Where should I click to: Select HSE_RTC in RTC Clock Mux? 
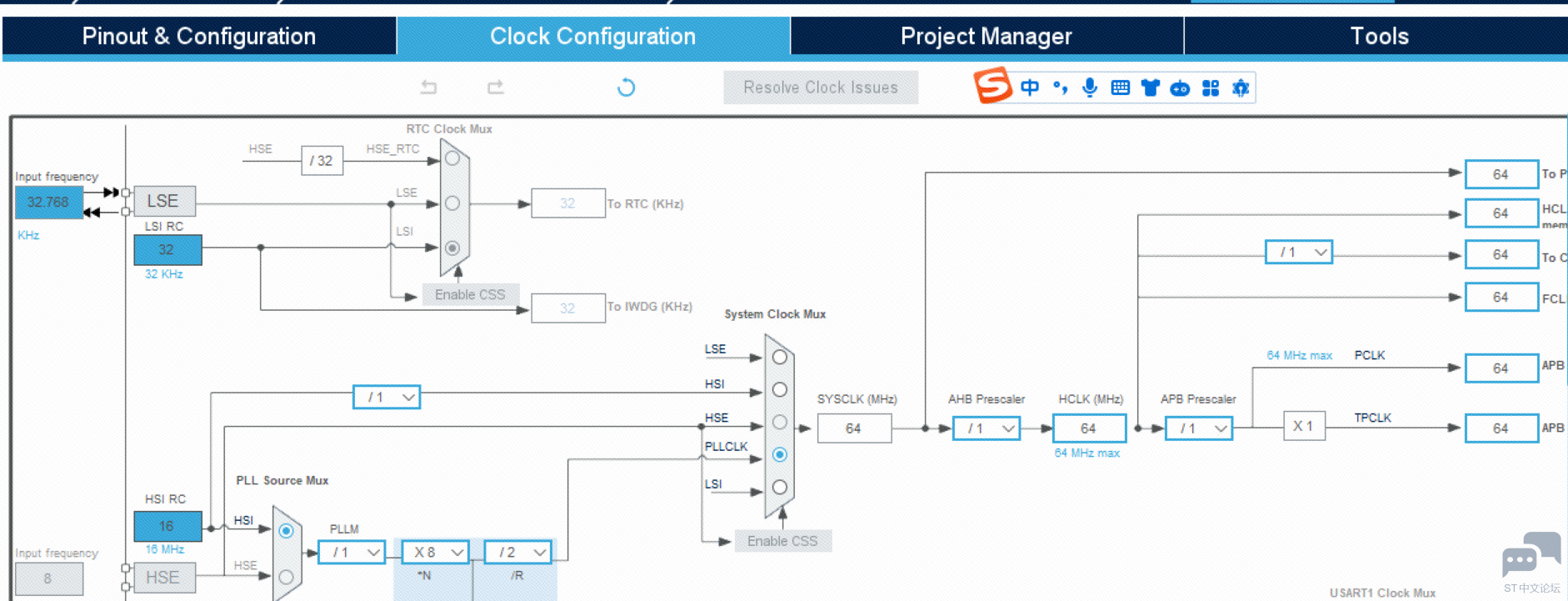pyautogui.click(x=452, y=158)
